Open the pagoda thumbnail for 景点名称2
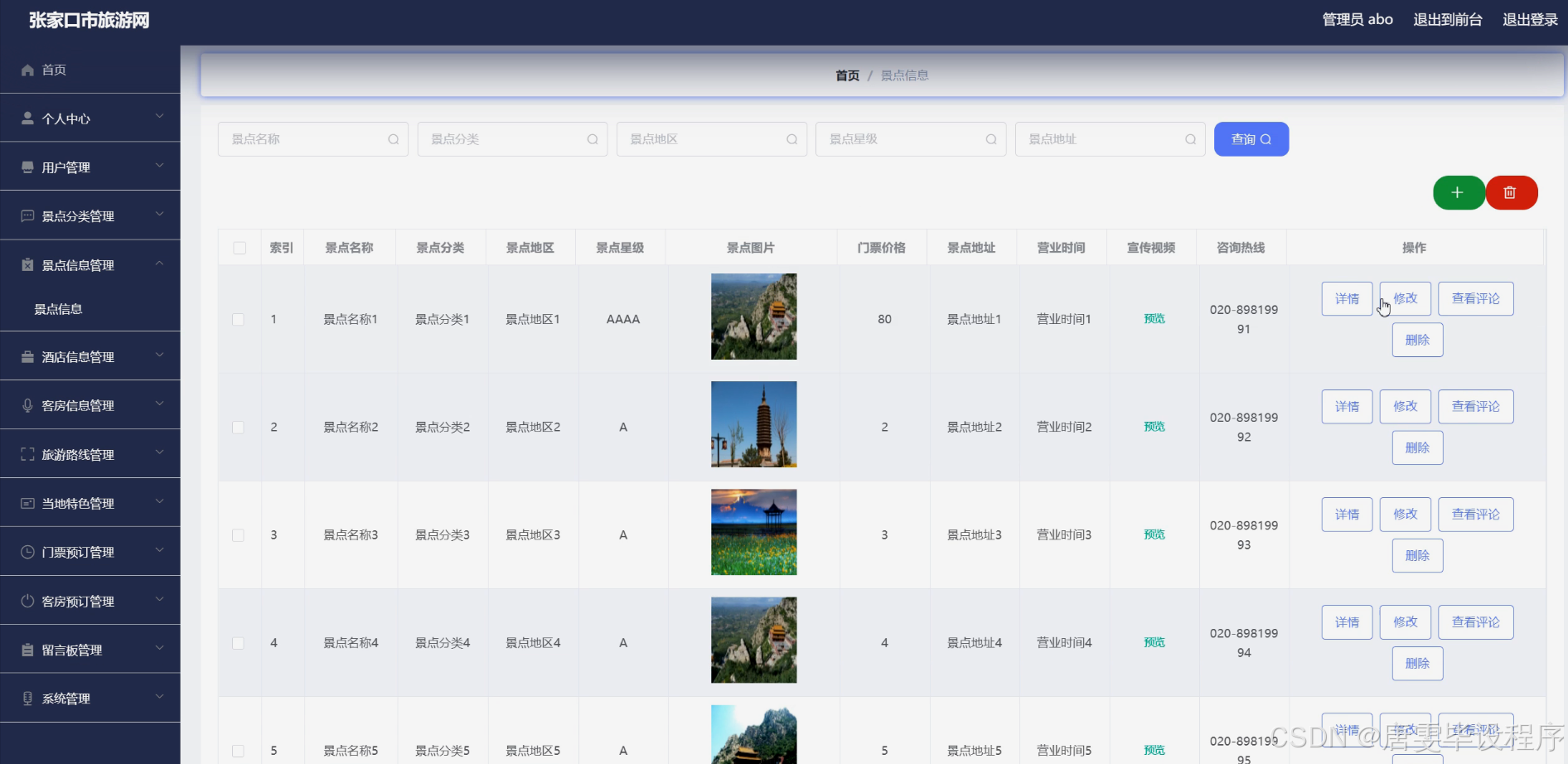 (753, 424)
